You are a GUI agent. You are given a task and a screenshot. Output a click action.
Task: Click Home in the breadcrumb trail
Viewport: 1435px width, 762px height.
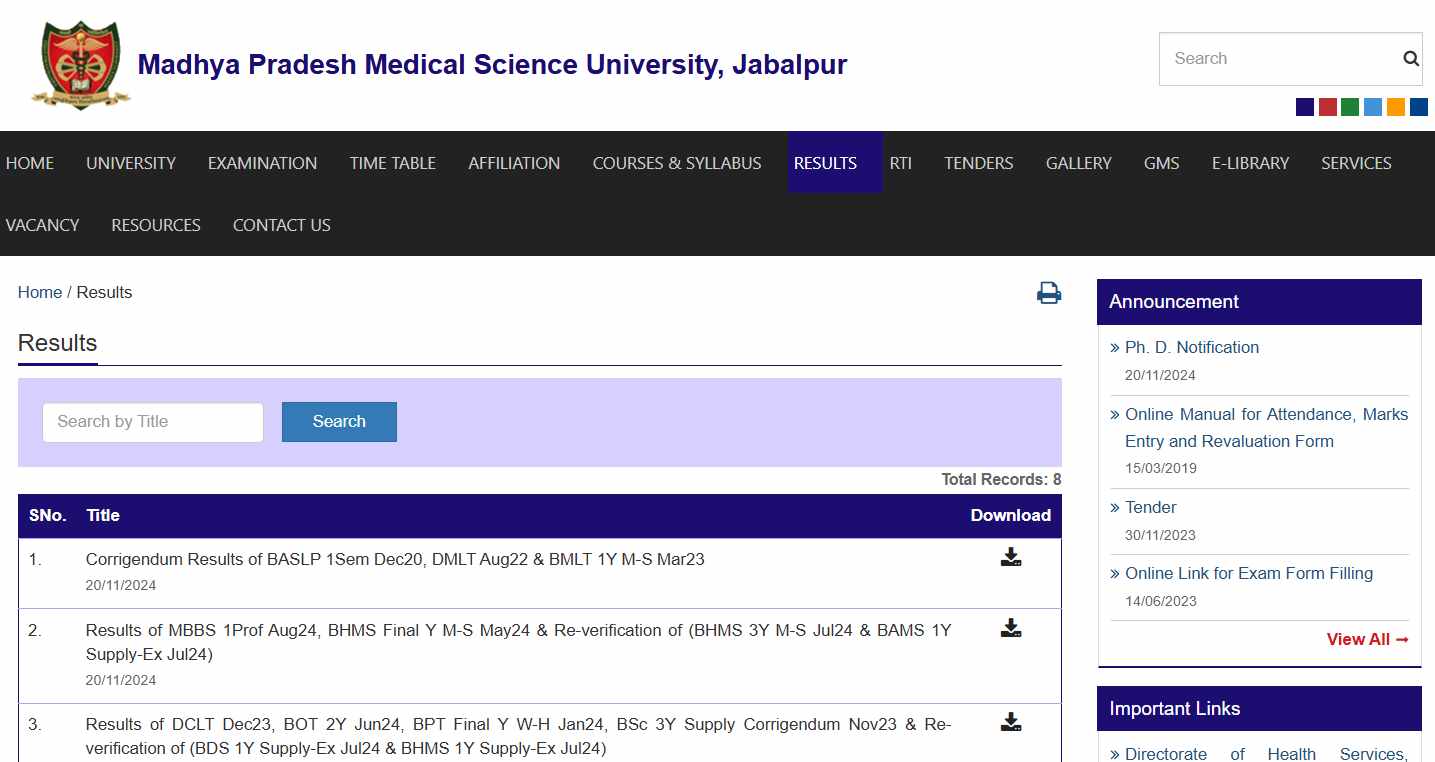[x=39, y=292]
